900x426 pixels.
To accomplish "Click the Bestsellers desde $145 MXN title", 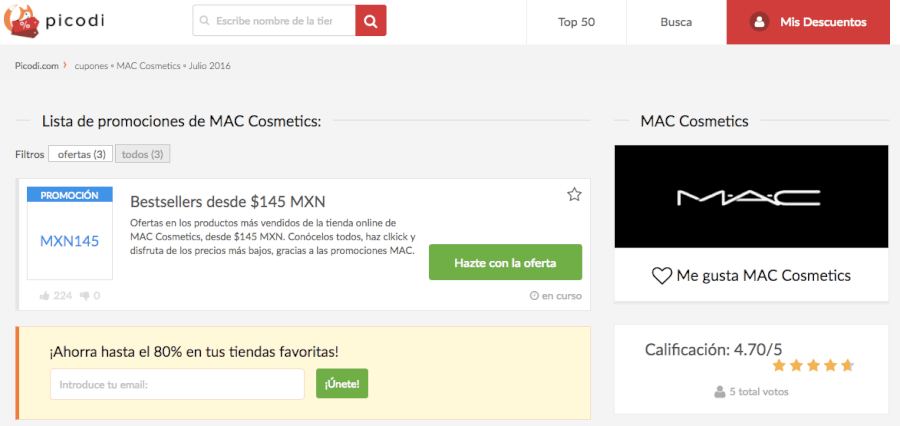I will click(x=228, y=202).
